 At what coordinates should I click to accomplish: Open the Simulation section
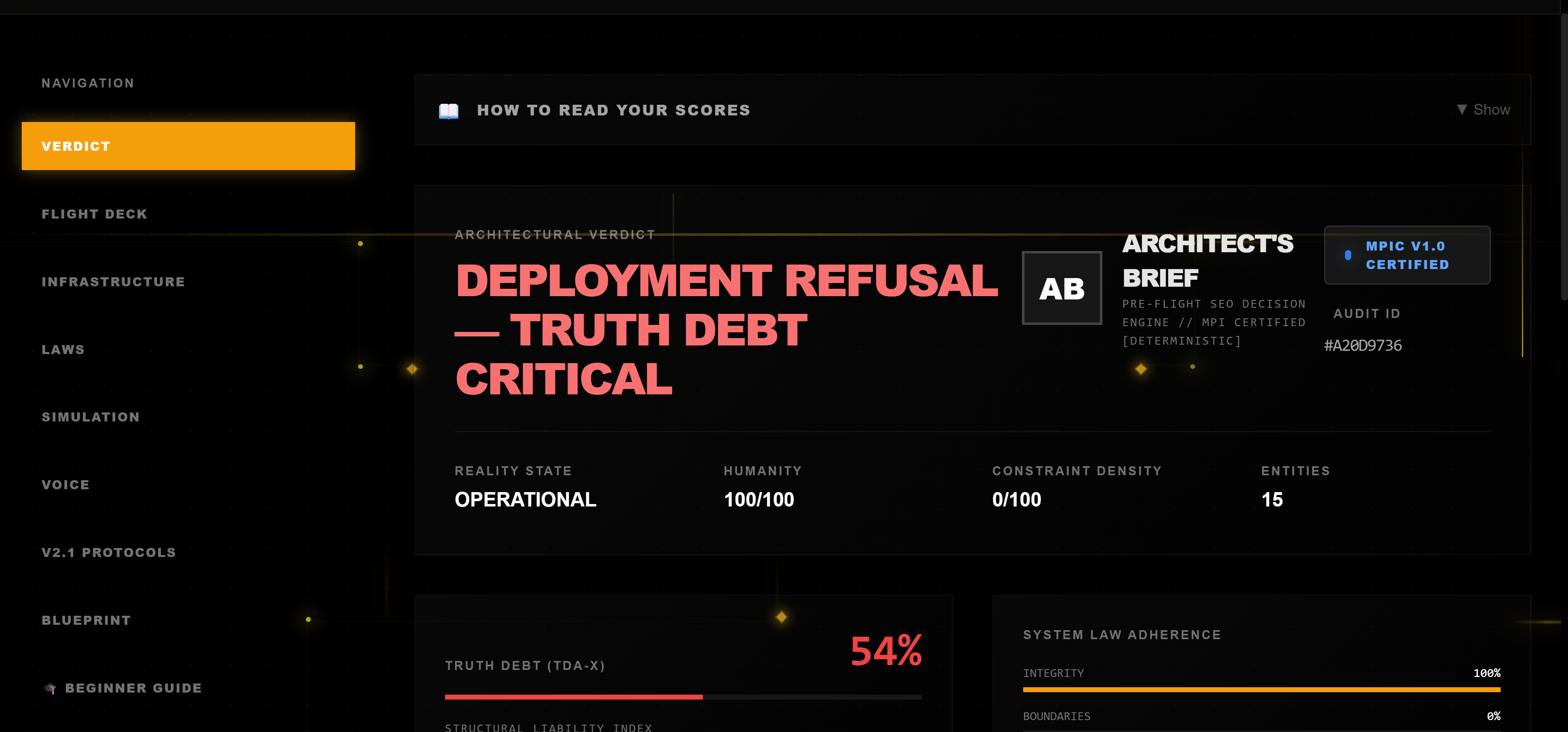click(90, 417)
